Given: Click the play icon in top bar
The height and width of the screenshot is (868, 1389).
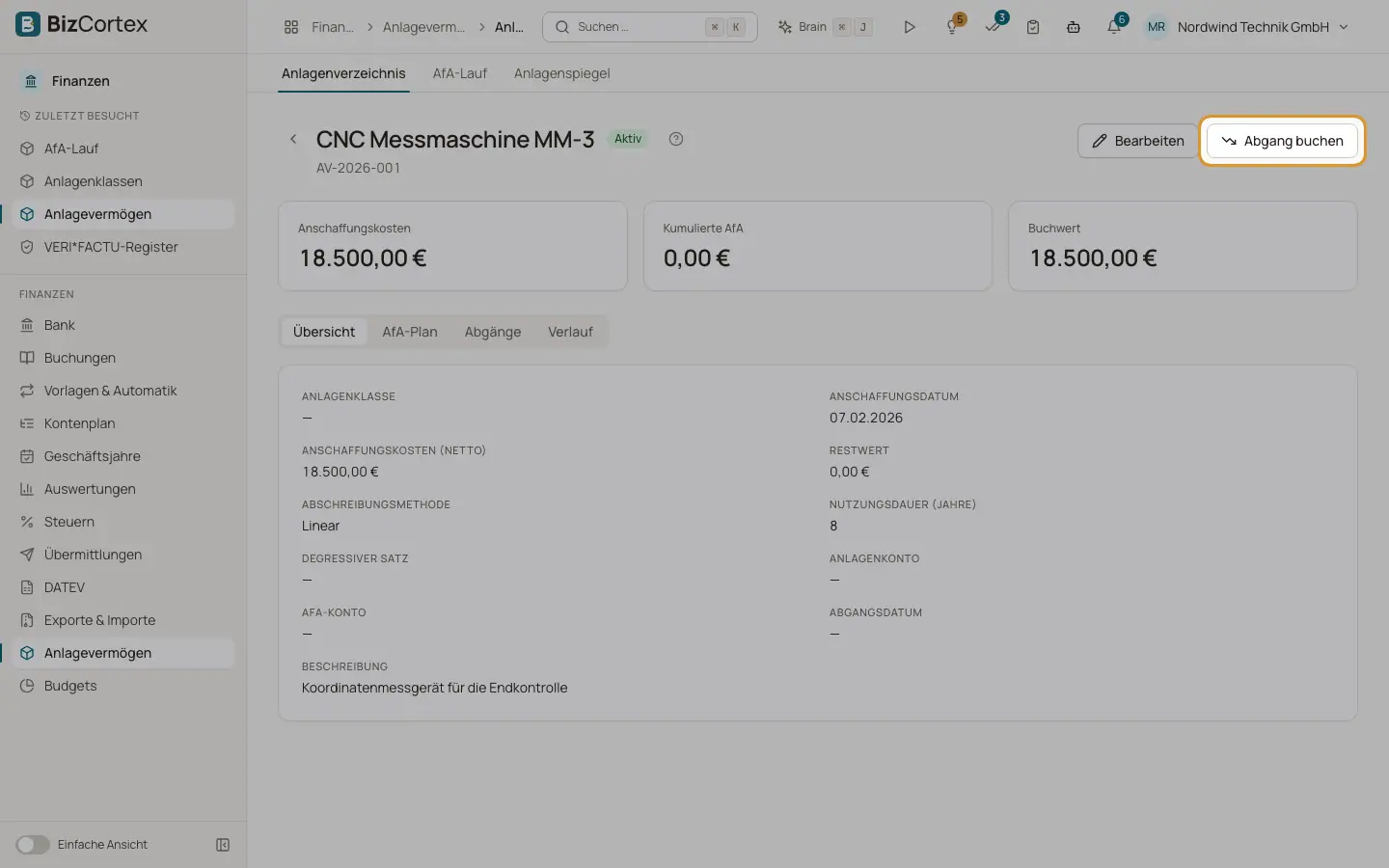Looking at the screenshot, I should (x=909, y=27).
